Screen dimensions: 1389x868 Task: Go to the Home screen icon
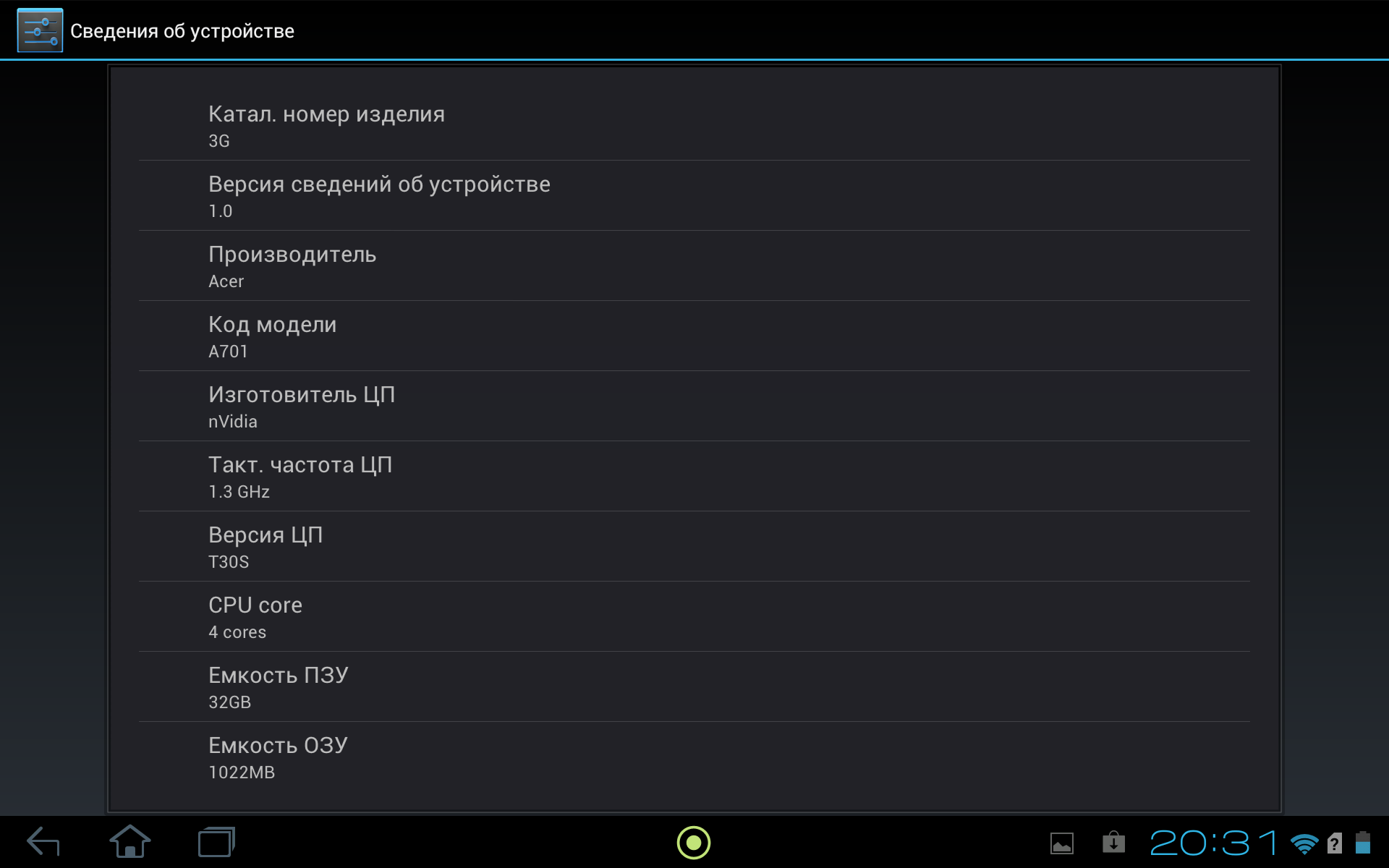point(130,842)
